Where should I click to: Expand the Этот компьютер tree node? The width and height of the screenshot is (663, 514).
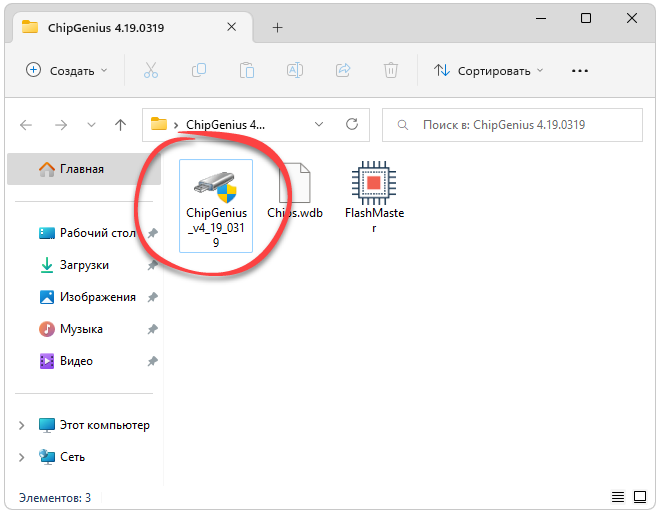click(22, 425)
